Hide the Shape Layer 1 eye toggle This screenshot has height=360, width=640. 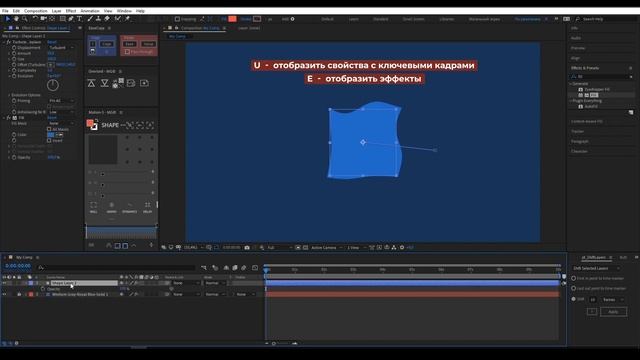4,283
